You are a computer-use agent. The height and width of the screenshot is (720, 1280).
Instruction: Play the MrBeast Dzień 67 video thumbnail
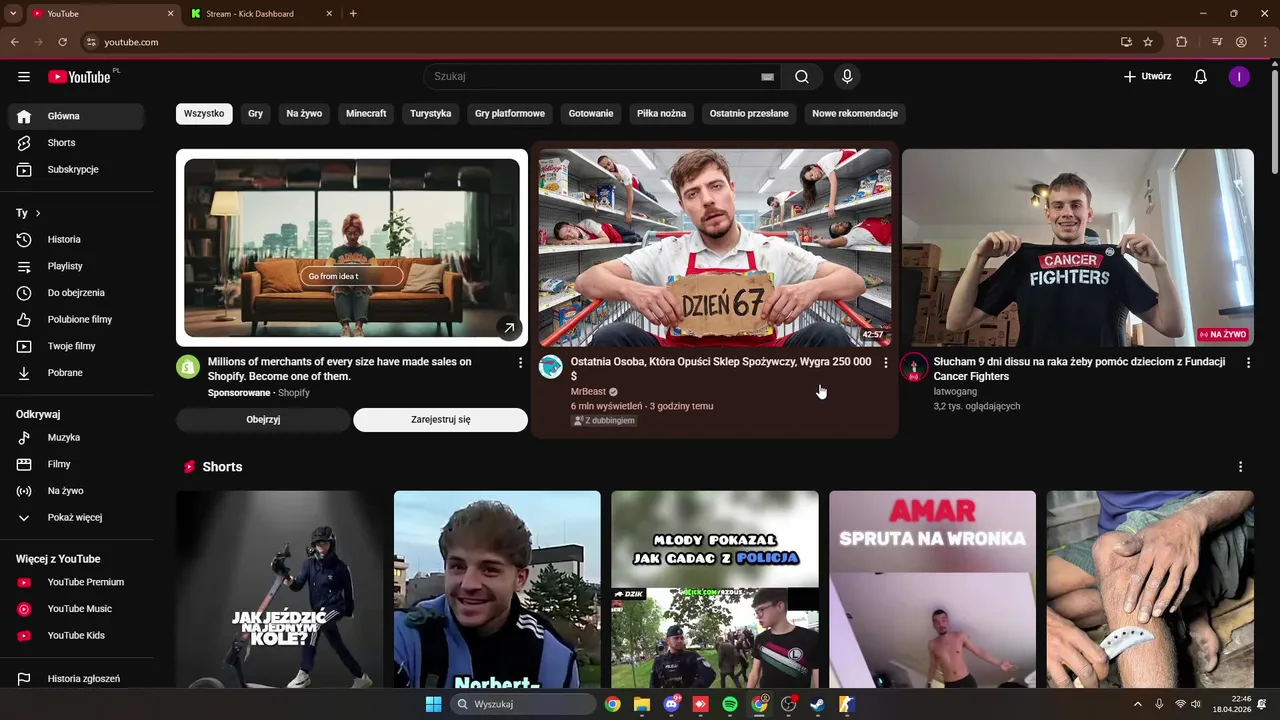point(715,248)
